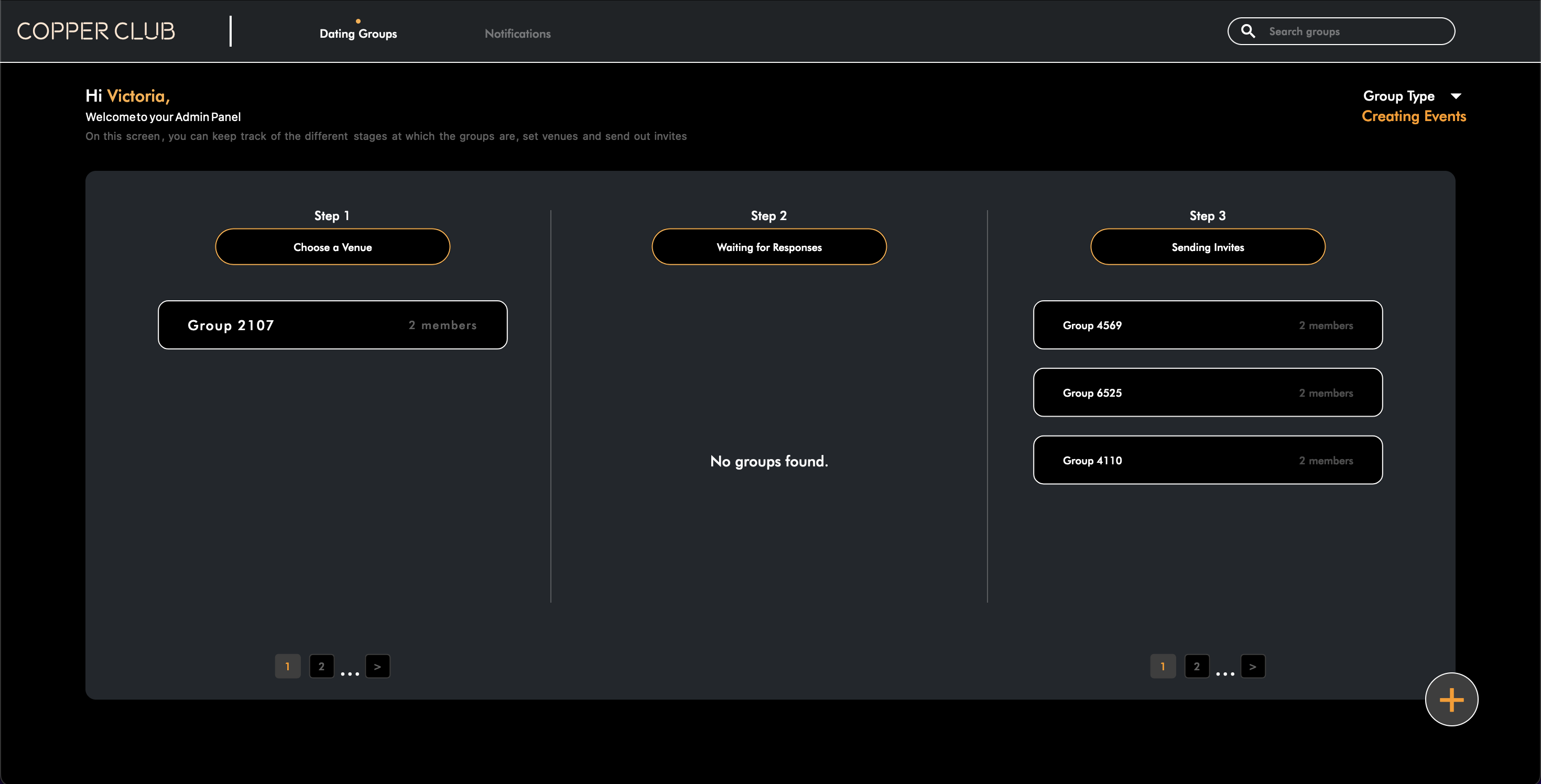Click the Sending Invites button

point(1207,246)
